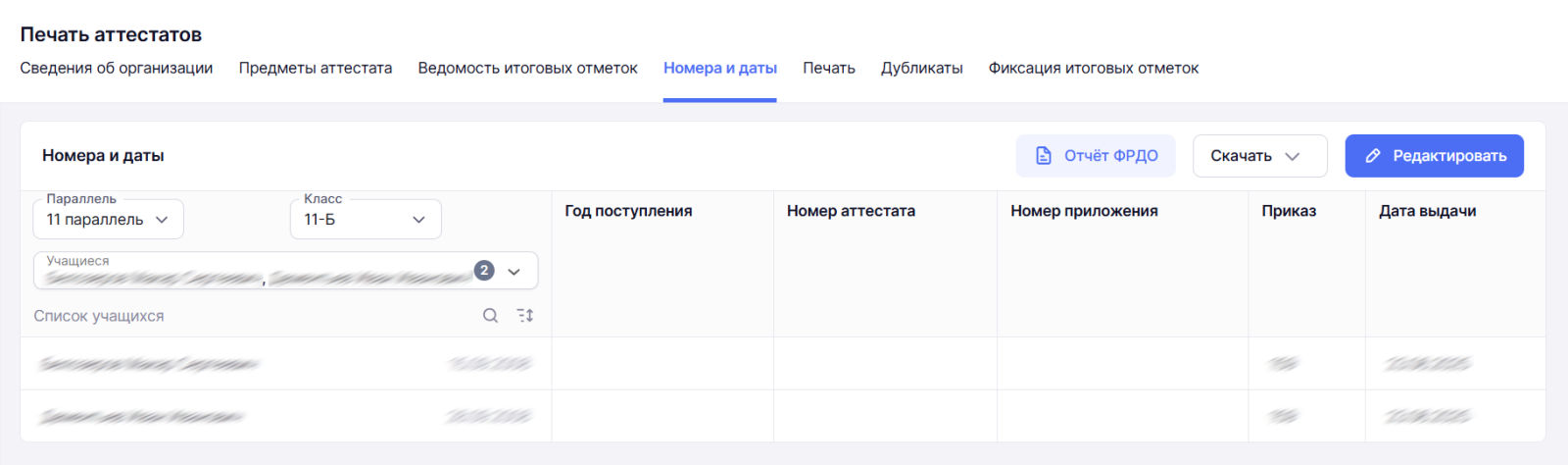The width and height of the screenshot is (1568, 465).
Task: Click the Номер приложения column header
Action: [1084, 211]
